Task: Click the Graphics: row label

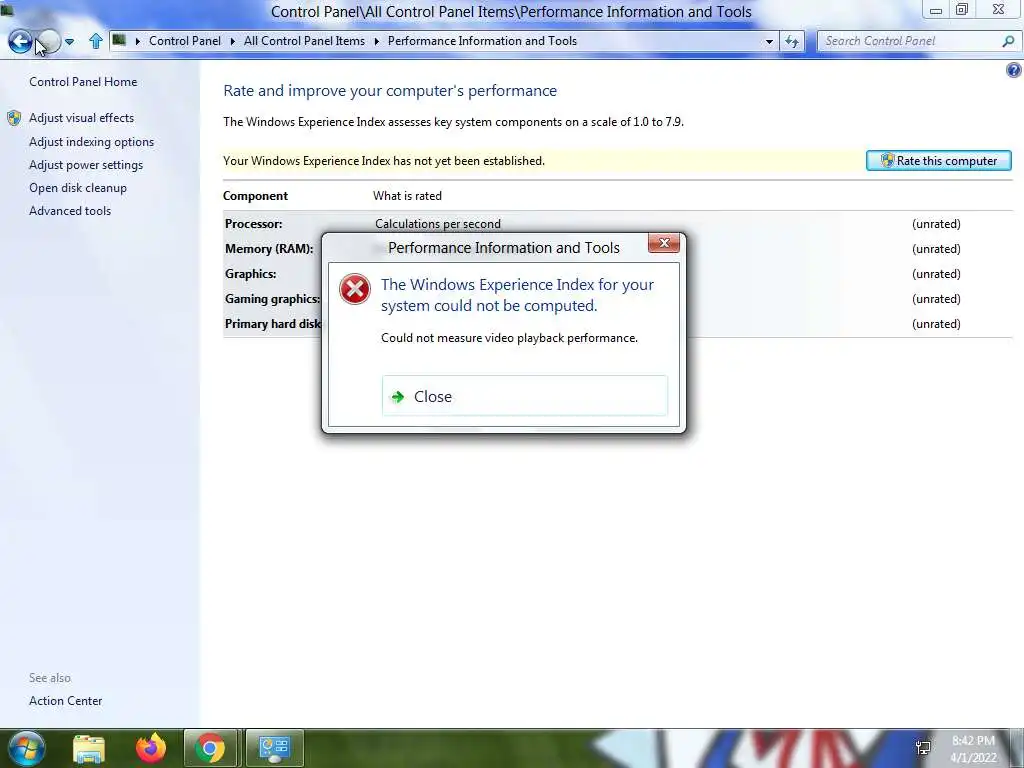Action: [250, 274]
